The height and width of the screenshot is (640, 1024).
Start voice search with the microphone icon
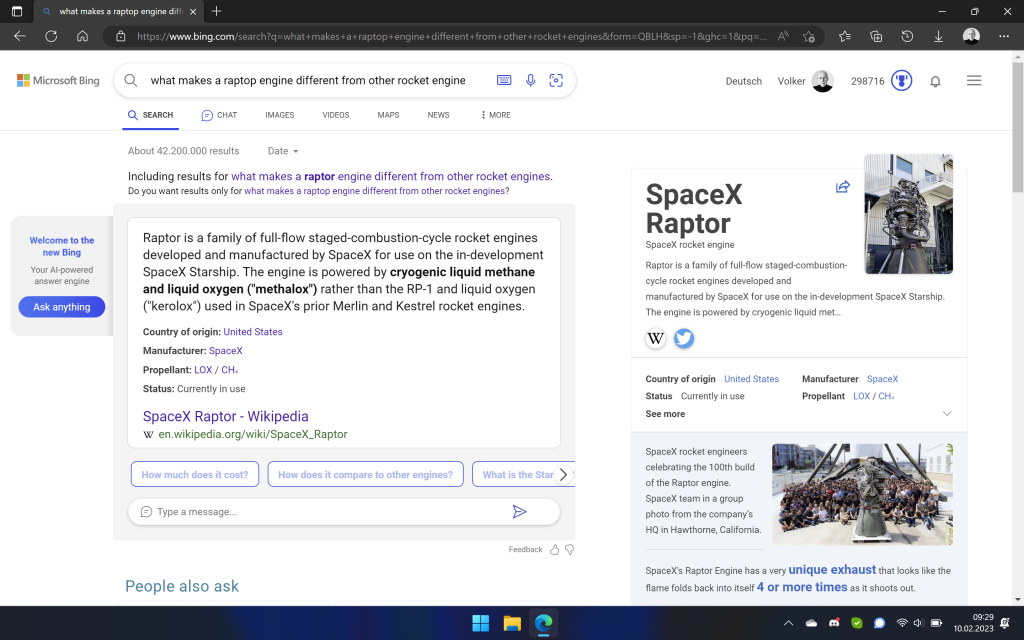[531, 80]
